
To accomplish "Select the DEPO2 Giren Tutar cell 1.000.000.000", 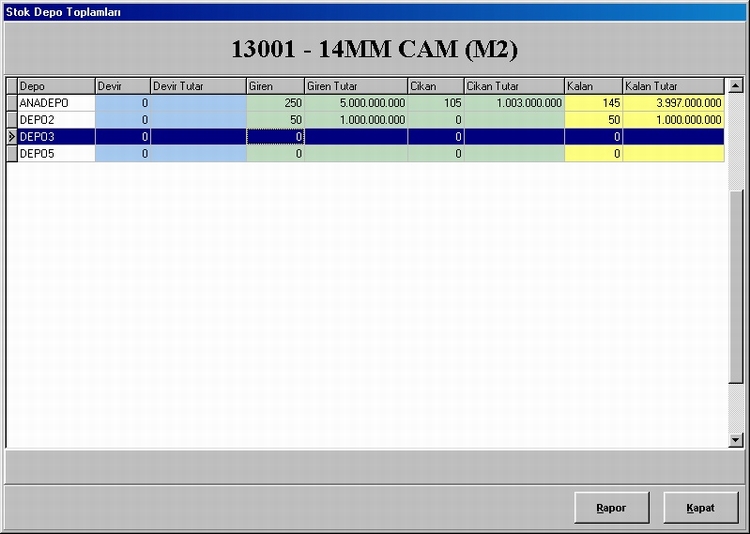I will (x=355, y=120).
